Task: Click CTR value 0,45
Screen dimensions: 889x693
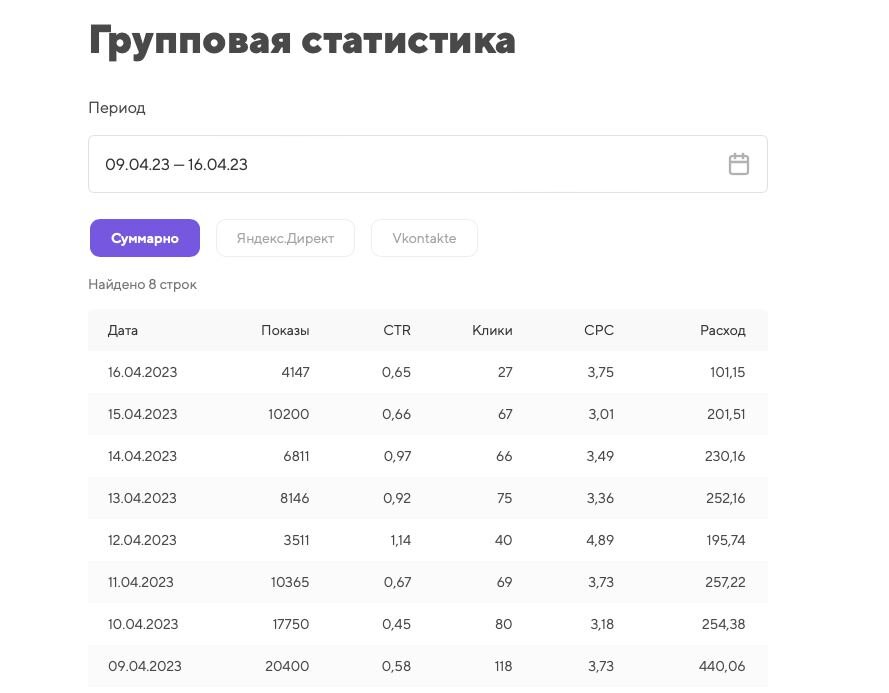Action: click(396, 624)
